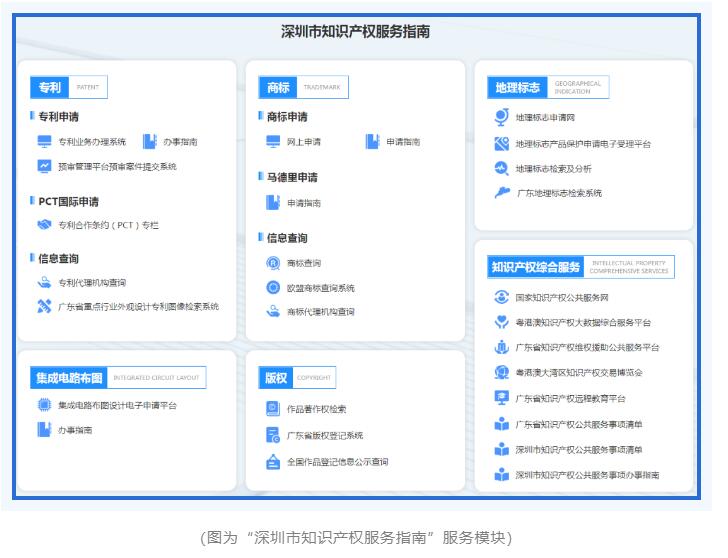Click the location pin icon for 地理标志申请网

[502, 117]
